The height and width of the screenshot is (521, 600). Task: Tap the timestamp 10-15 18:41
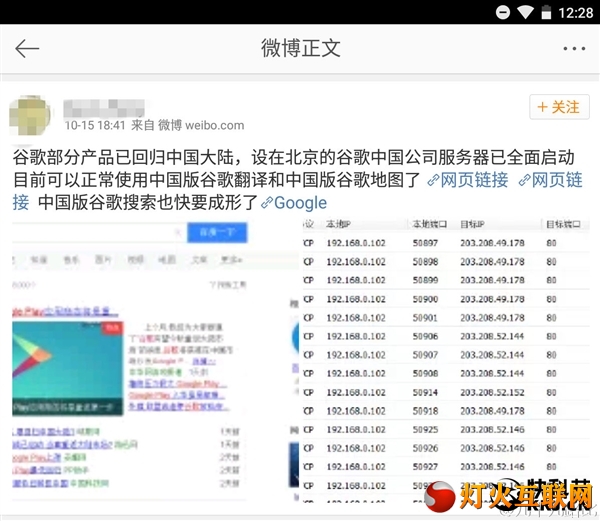coord(95,125)
